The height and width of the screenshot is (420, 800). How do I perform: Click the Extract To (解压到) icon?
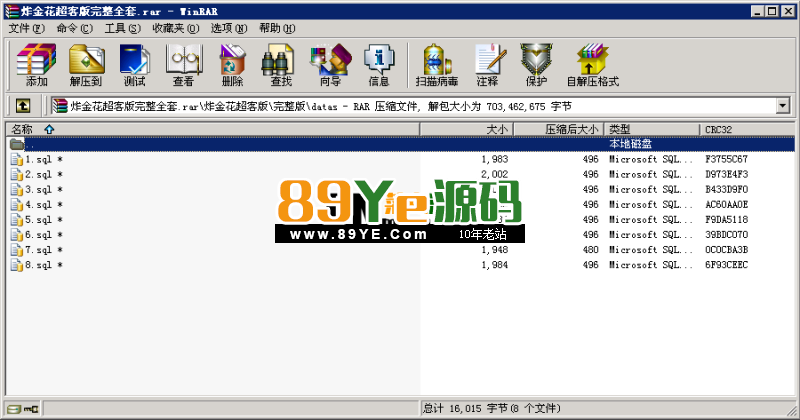(x=86, y=65)
